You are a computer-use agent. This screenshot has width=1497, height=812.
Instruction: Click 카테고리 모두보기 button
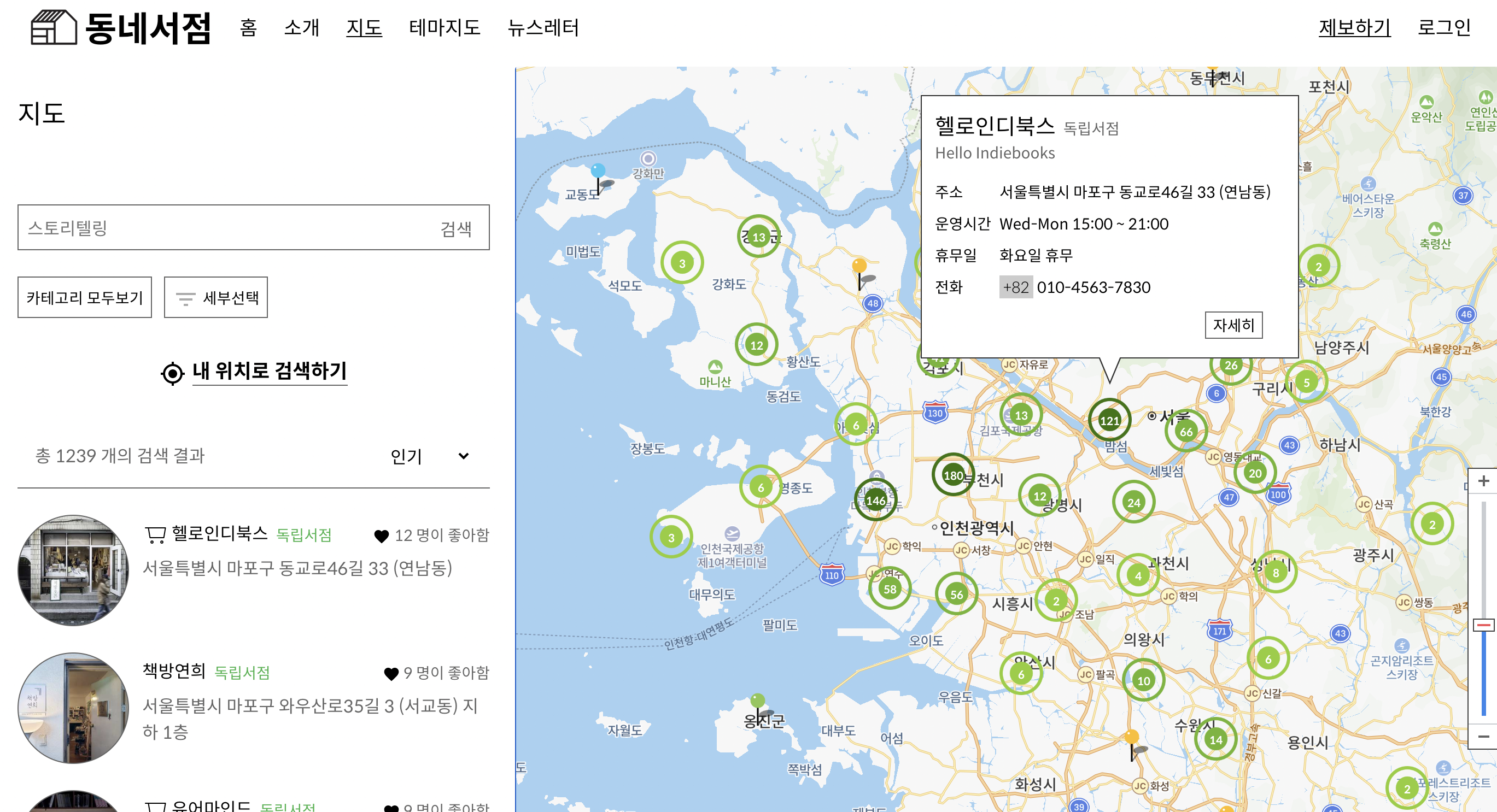click(x=85, y=297)
